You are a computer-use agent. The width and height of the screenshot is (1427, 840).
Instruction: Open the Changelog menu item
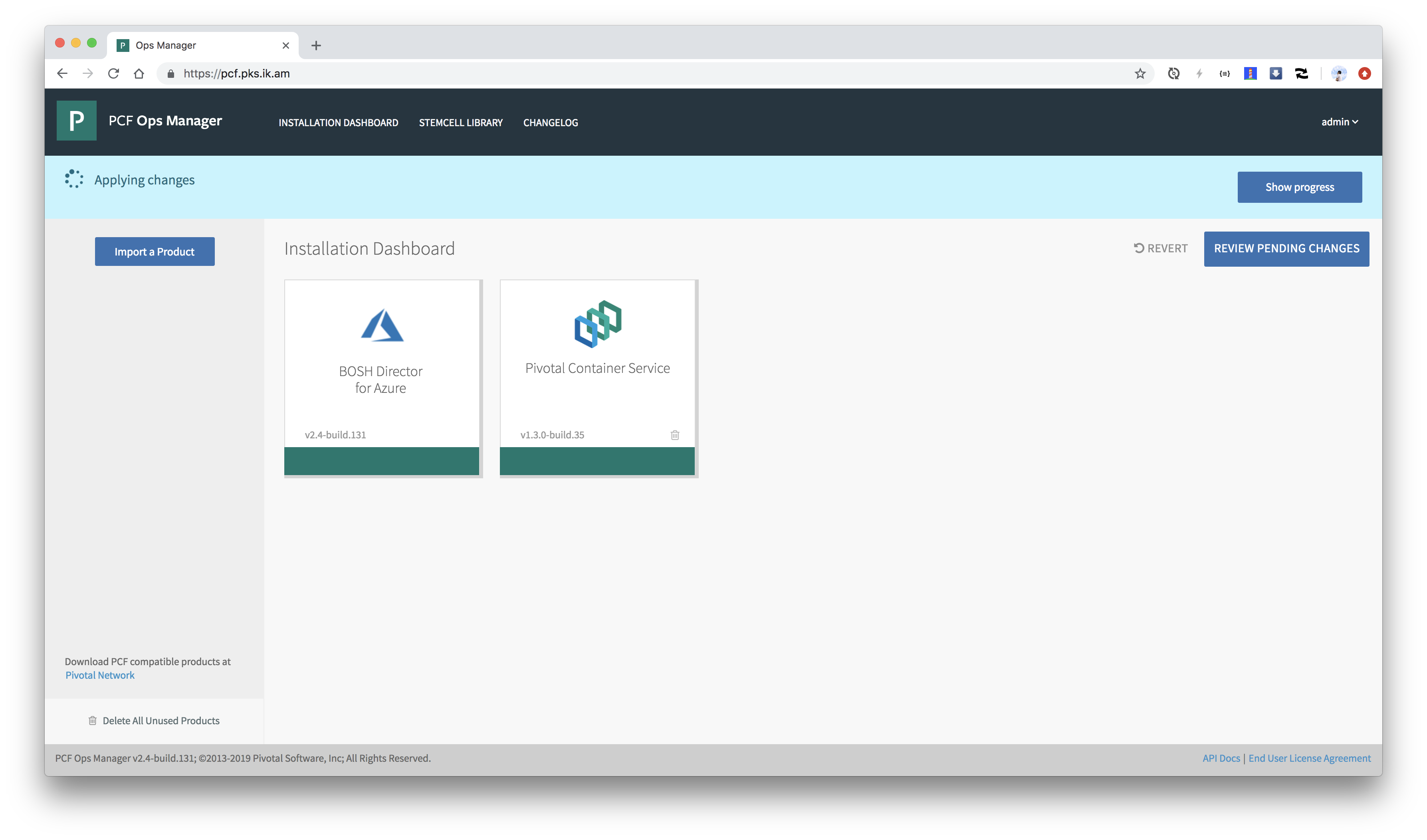click(x=551, y=123)
